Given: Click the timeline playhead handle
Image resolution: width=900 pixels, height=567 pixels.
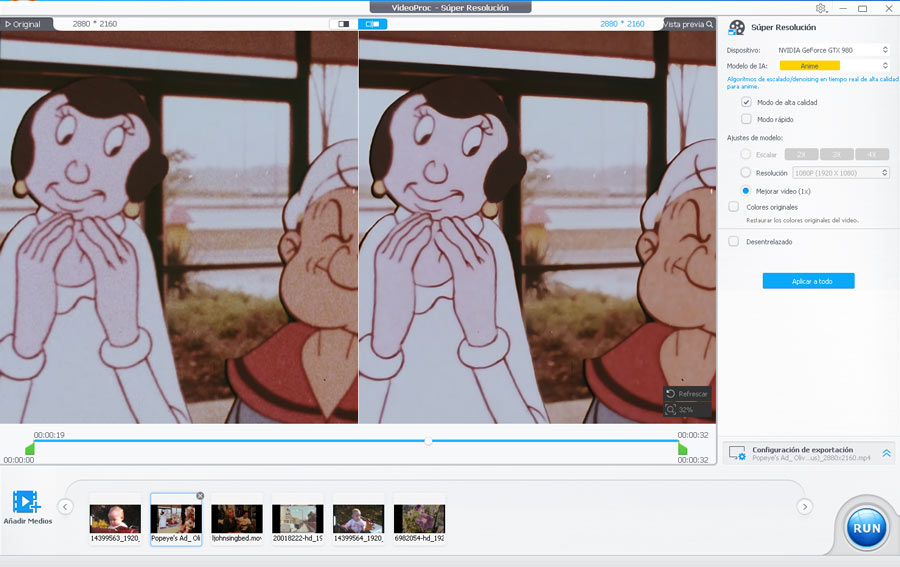Looking at the screenshot, I should click(x=428, y=441).
